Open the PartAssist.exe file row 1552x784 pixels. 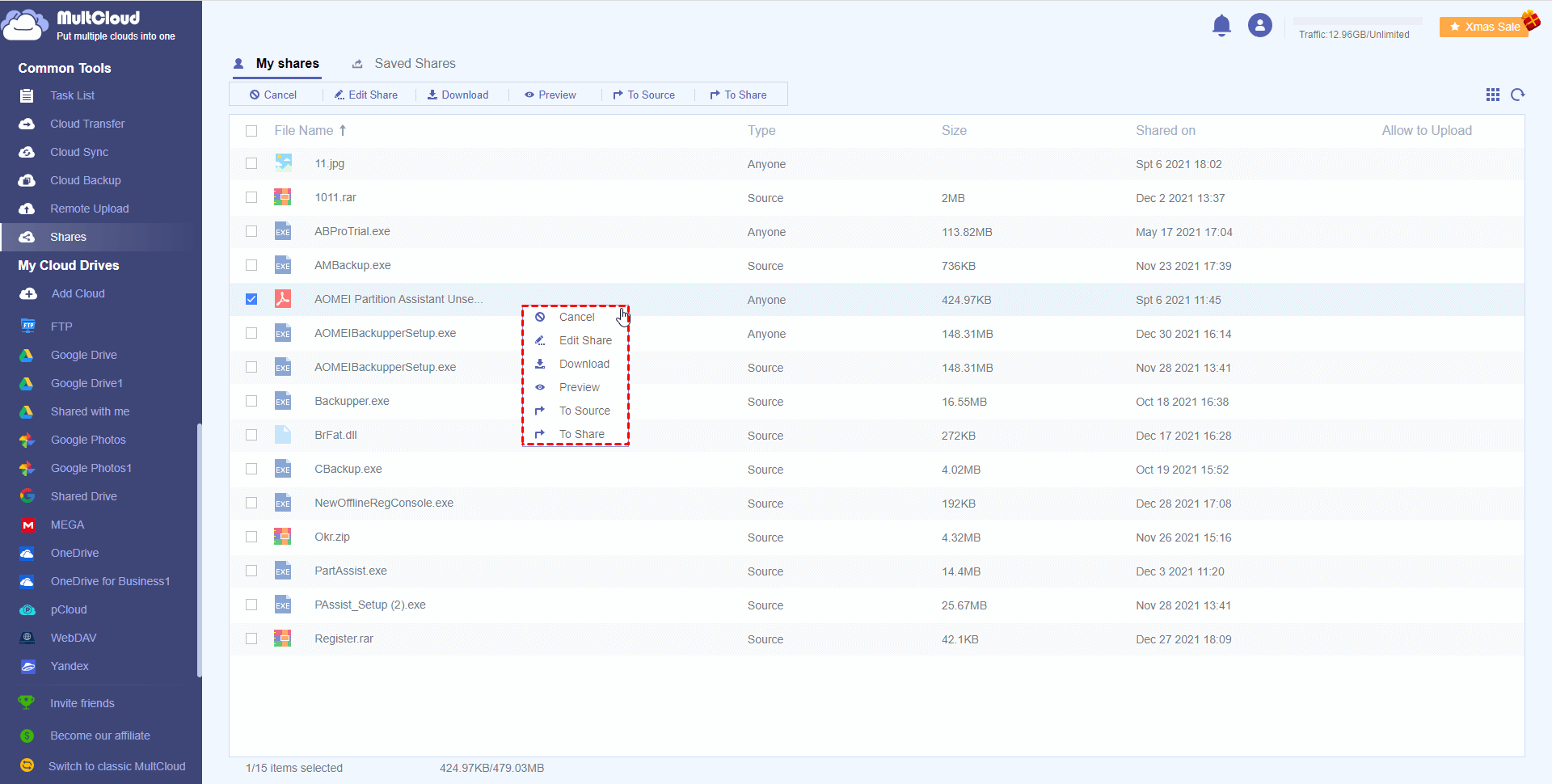coord(877,571)
